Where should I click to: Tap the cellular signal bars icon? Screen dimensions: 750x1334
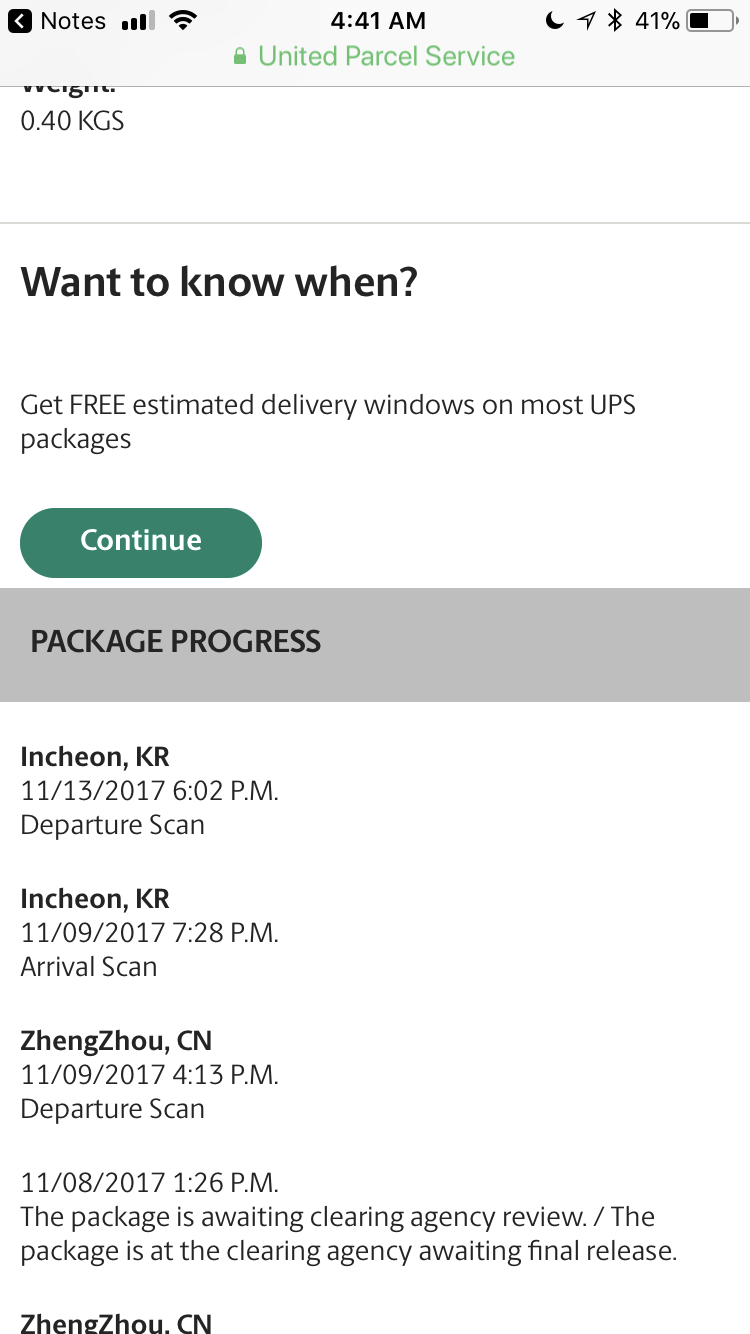[138, 21]
